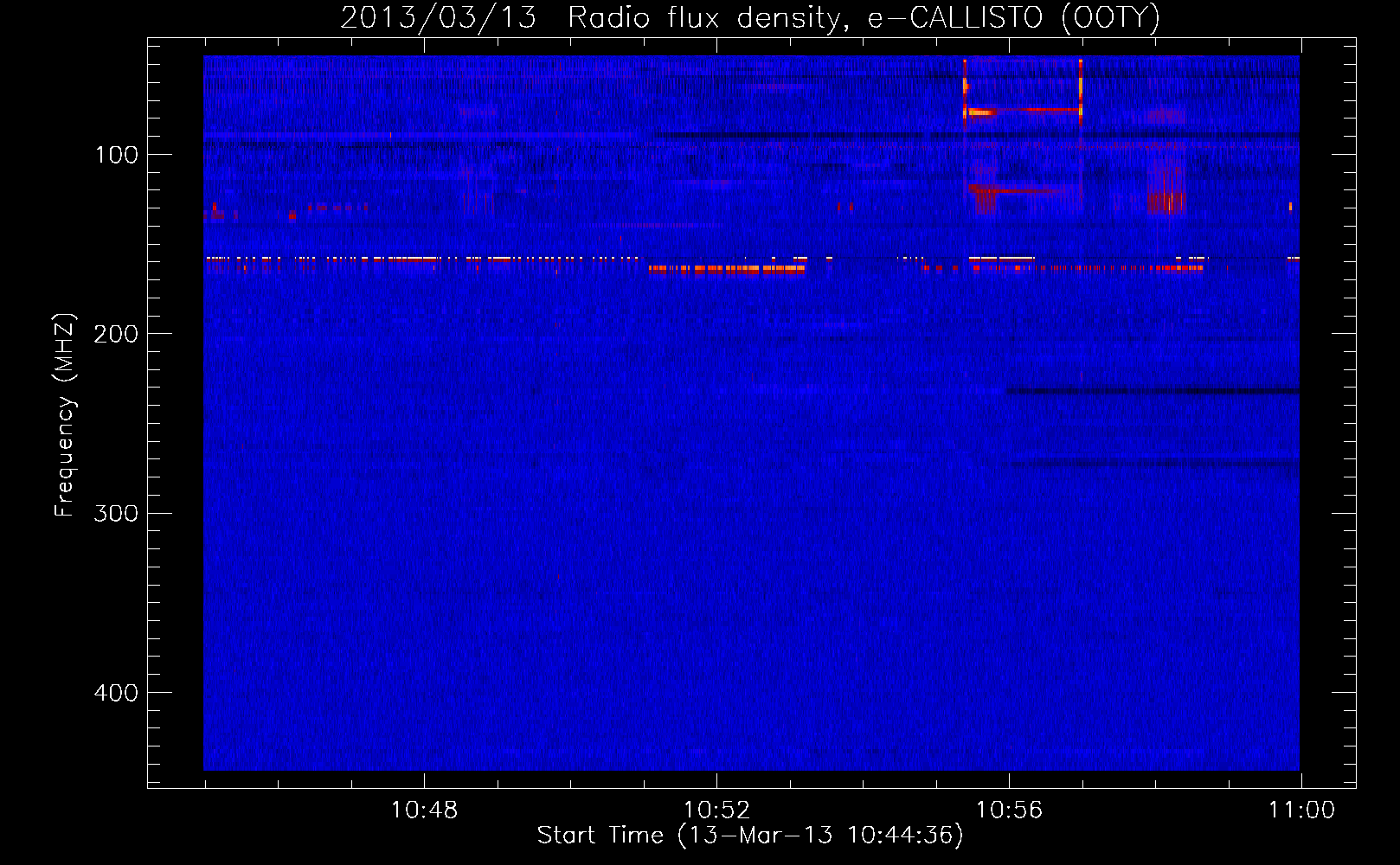Click the plot title "Radio flux density, e-CALLISTO (OOTY)"
The image size is (1400, 865).
[x=864, y=18]
